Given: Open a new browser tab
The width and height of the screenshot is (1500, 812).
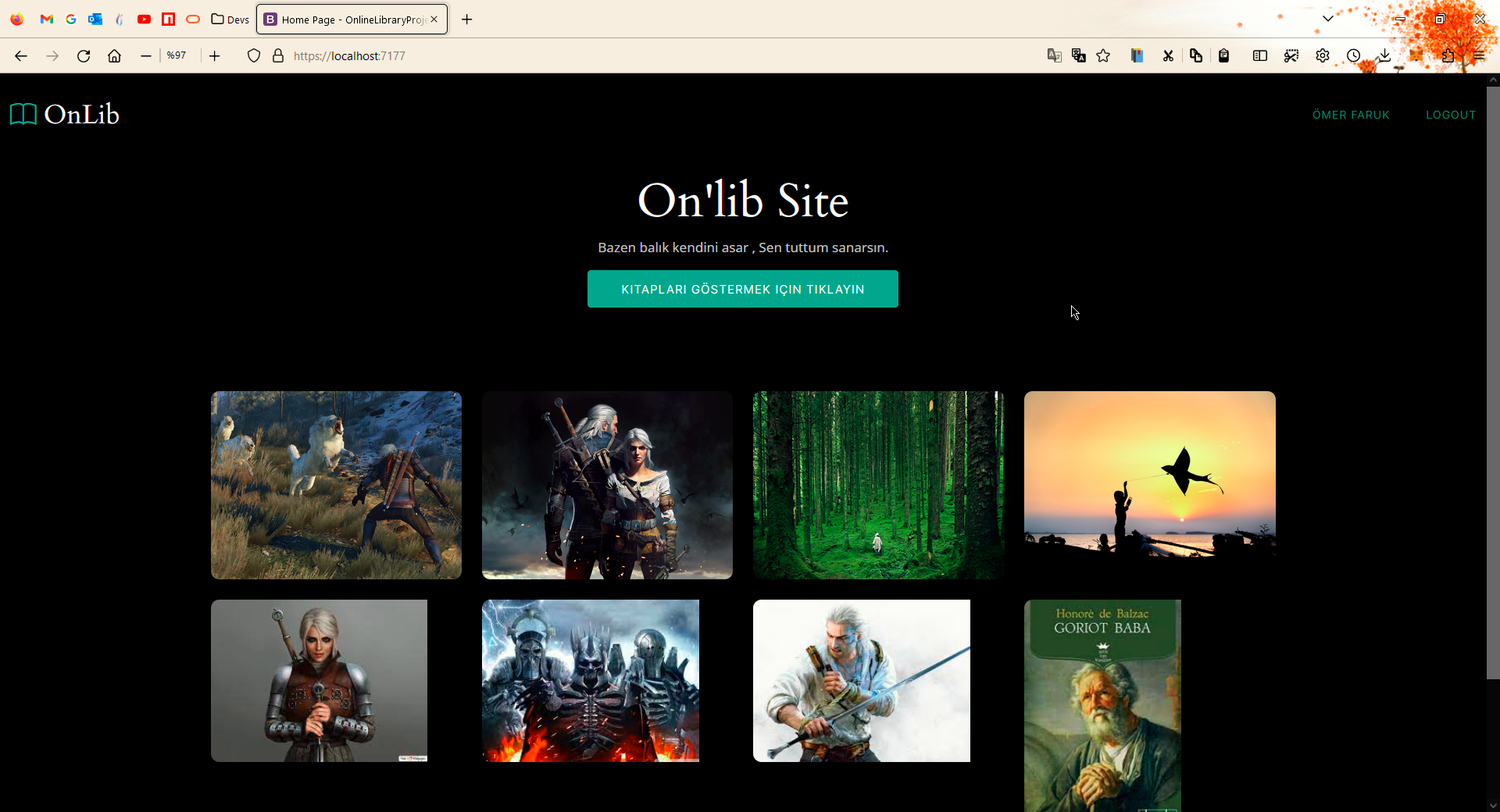Looking at the screenshot, I should point(467,20).
